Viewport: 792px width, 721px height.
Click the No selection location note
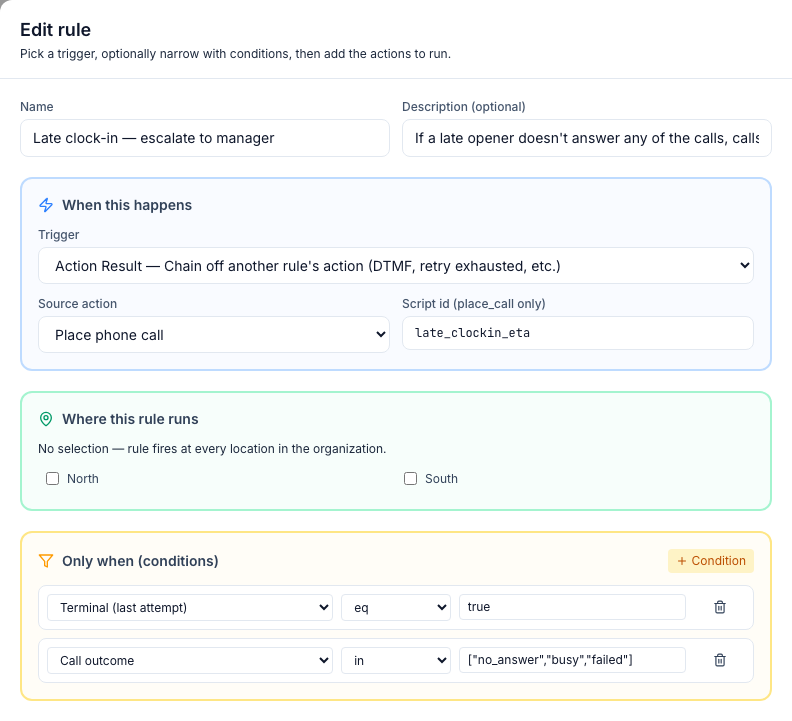(x=212, y=449)
